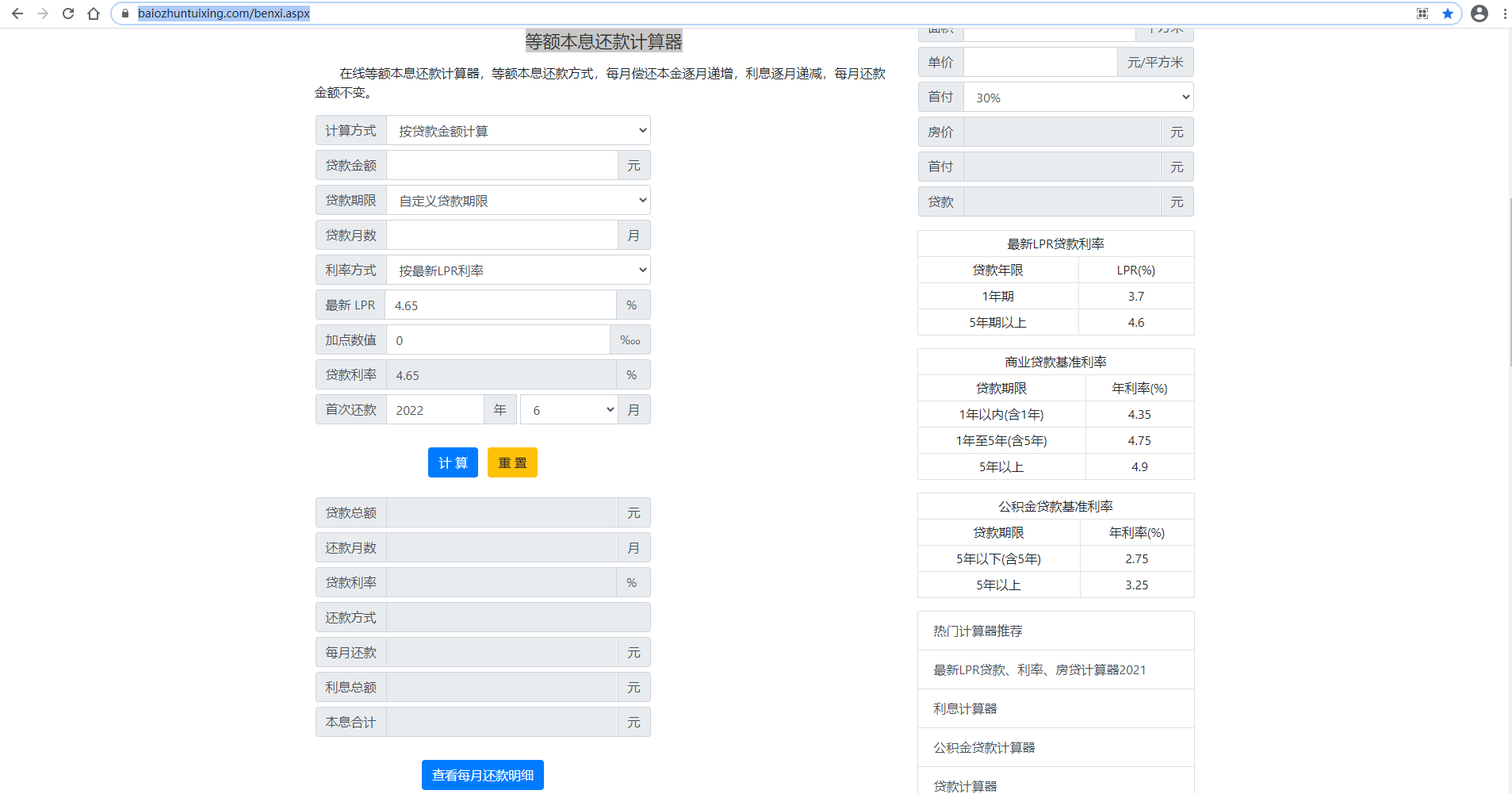
Task: Click the 商业贷款基准利率 table header
Action: (x=1055, y=362)
